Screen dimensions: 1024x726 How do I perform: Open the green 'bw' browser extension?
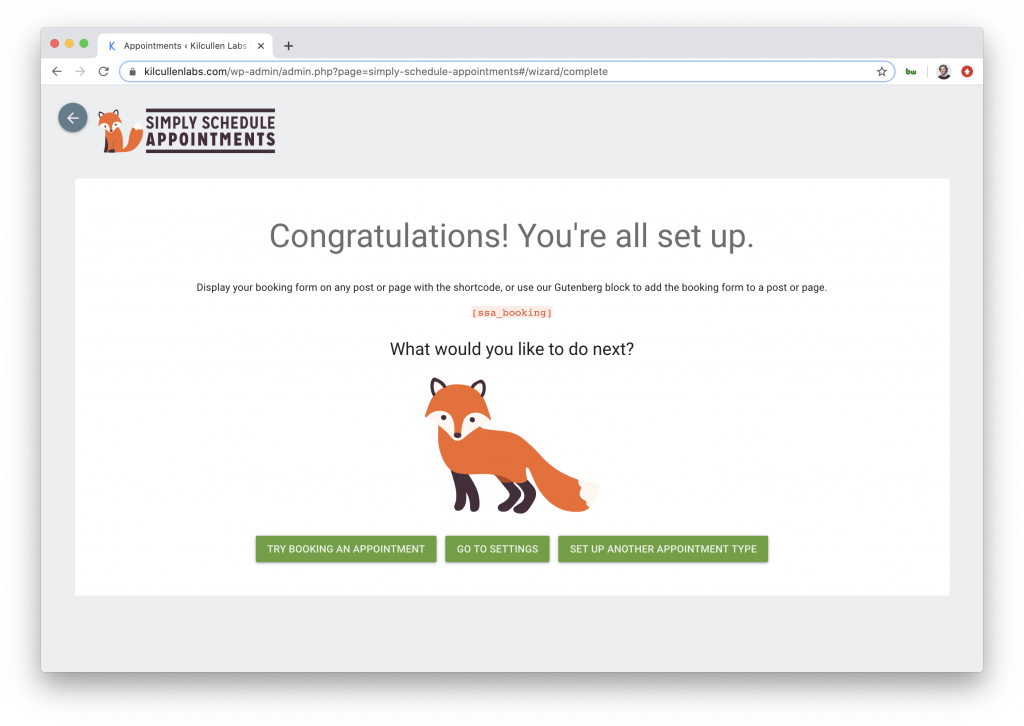tap(911, 72)
